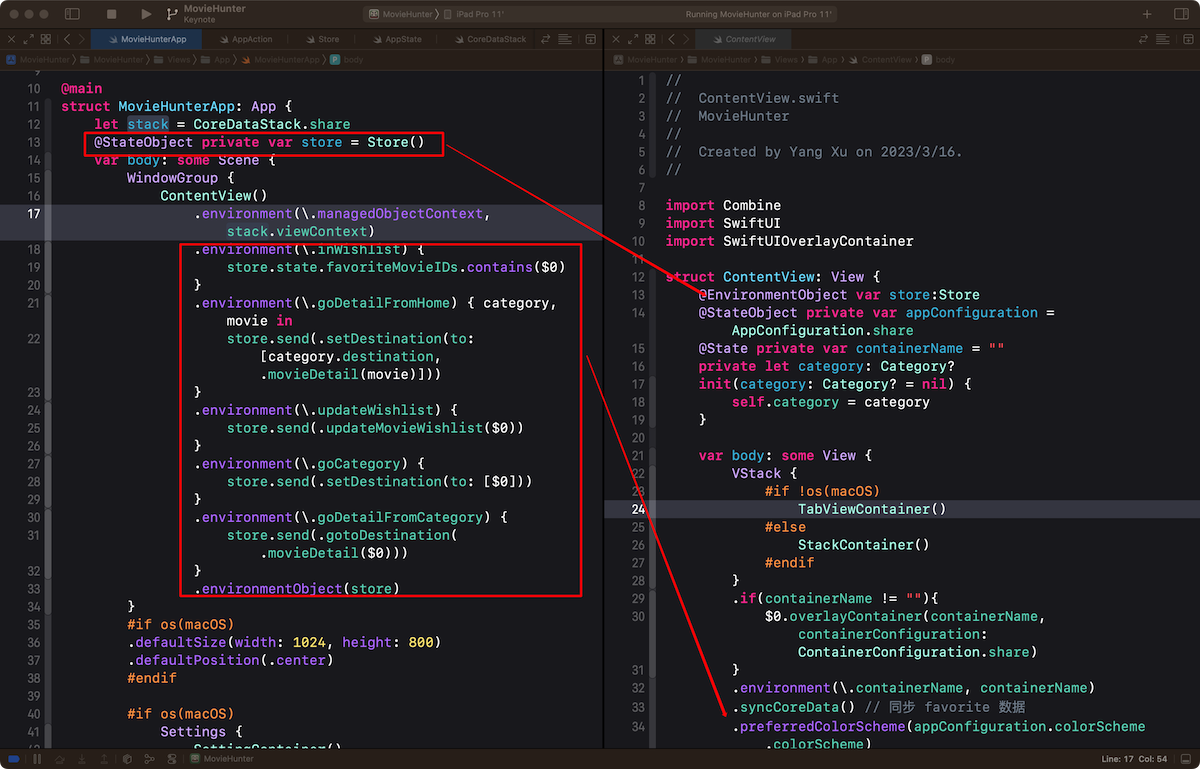1200x769 pixels.
Task: Toggle the right inspector panel
Action: pos(1179,14)
